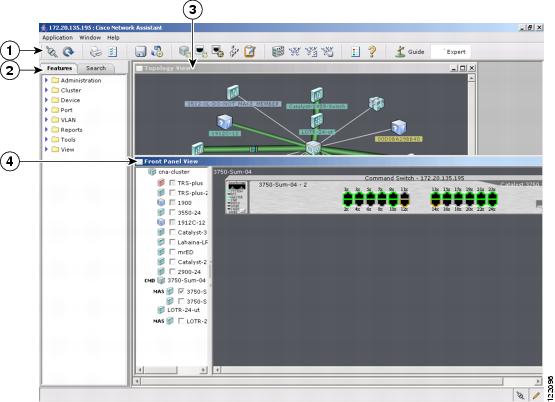Check the mrED device checkbox

click(172, 252)
